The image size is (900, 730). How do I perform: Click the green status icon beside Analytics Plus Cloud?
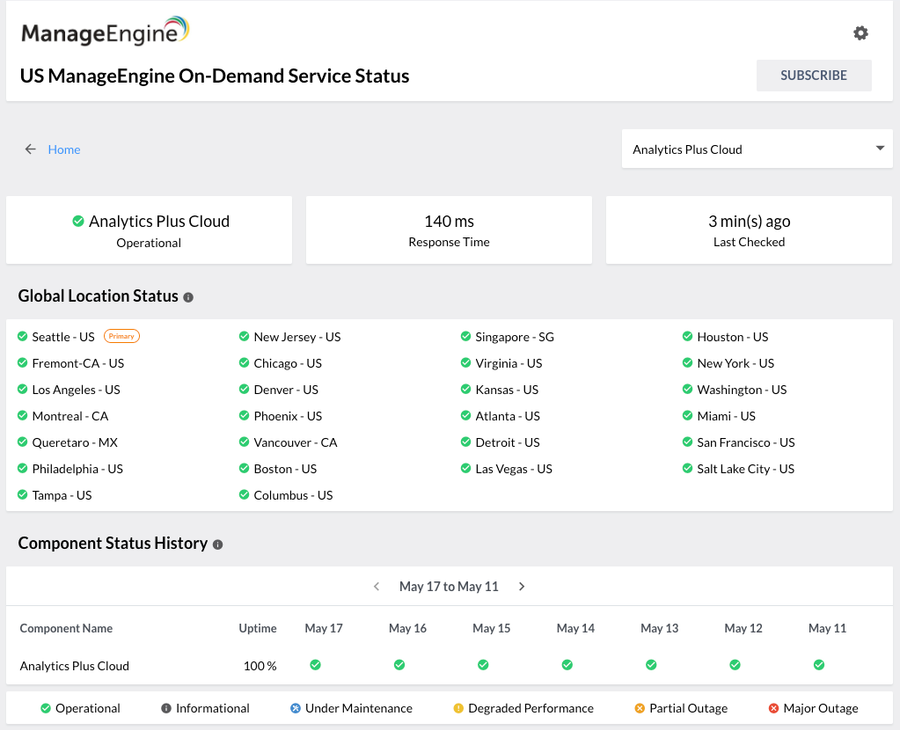[x=78, y=221]
